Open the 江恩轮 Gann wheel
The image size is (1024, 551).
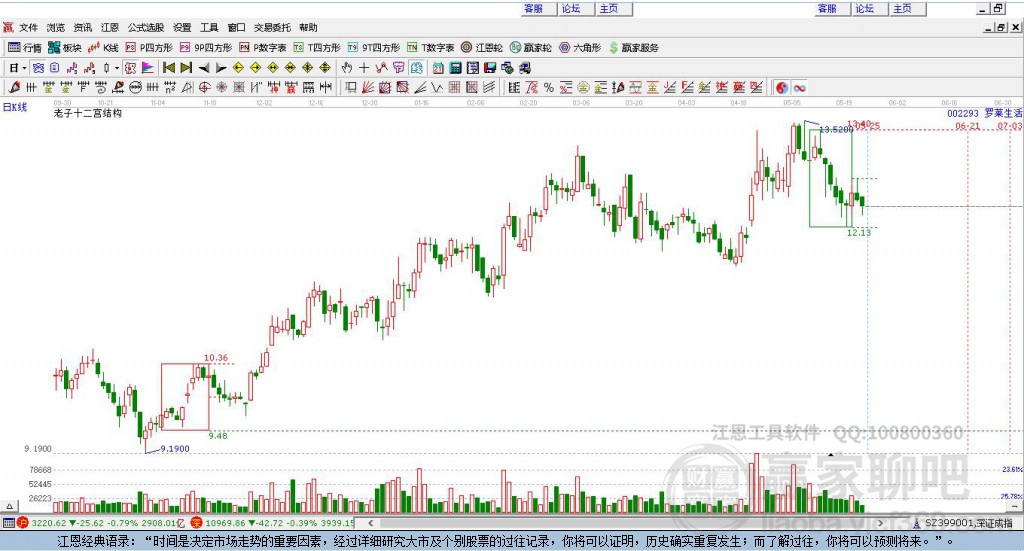[x=482, y=48]
